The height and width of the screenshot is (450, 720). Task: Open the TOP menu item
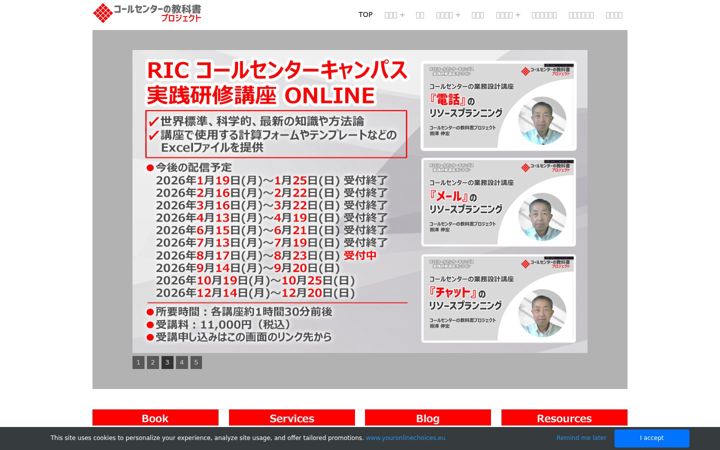tap(366, 15)
